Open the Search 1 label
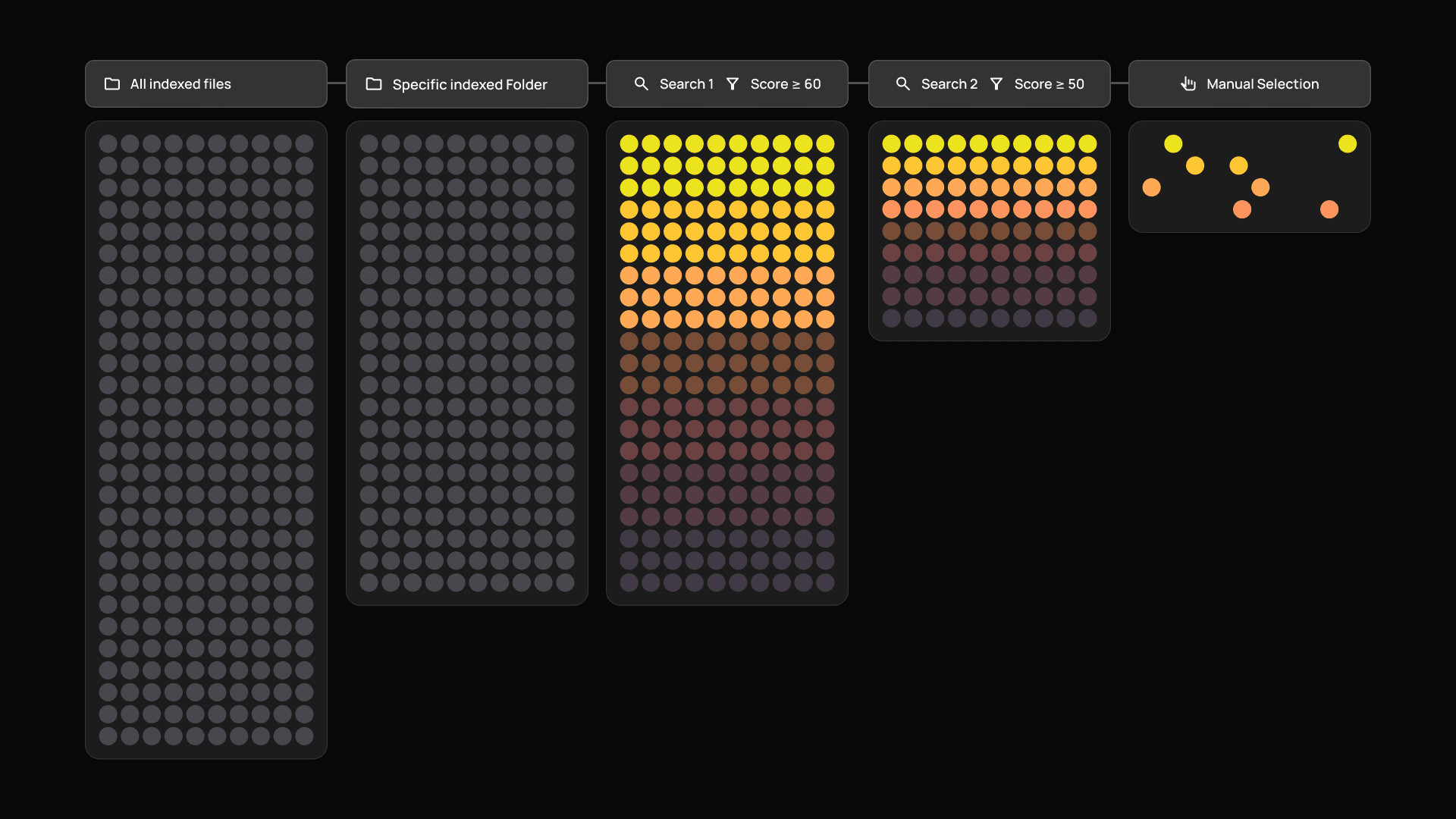This screenshot has width=1456, height=819. (686, 84)
